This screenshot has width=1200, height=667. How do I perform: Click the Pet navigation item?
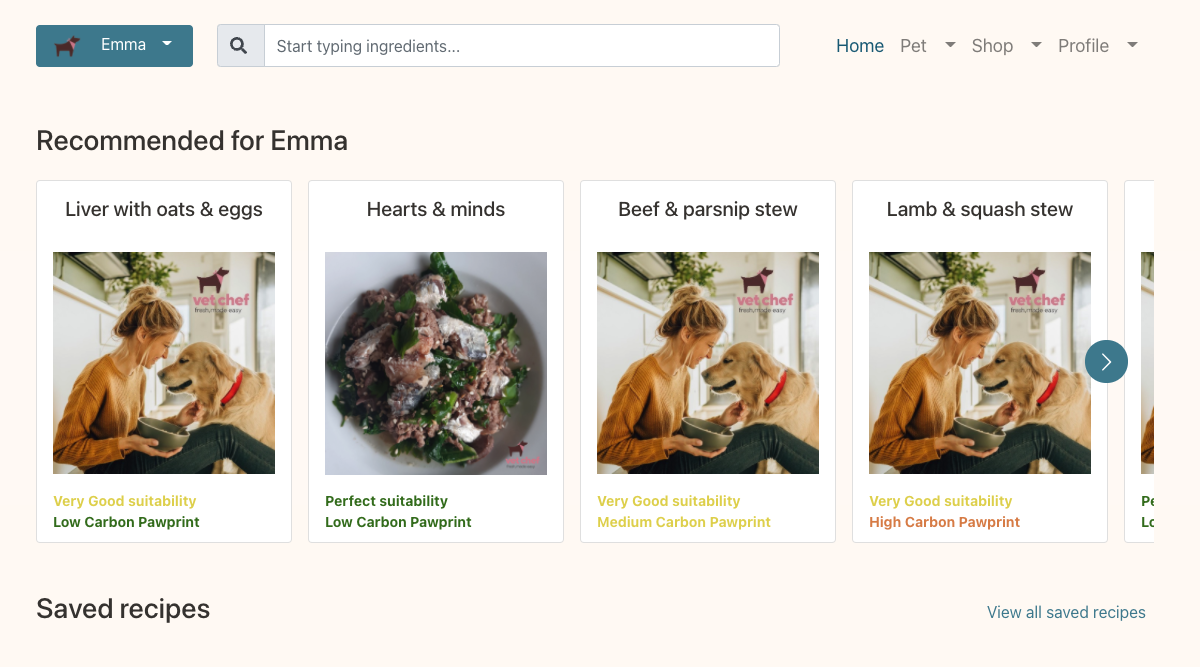point(913,46)
